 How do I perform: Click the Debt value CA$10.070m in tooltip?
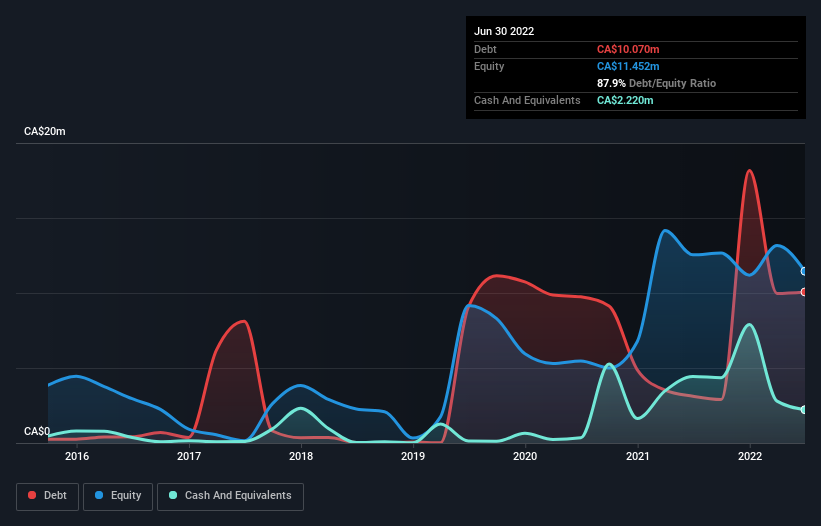tap(628, 49)
